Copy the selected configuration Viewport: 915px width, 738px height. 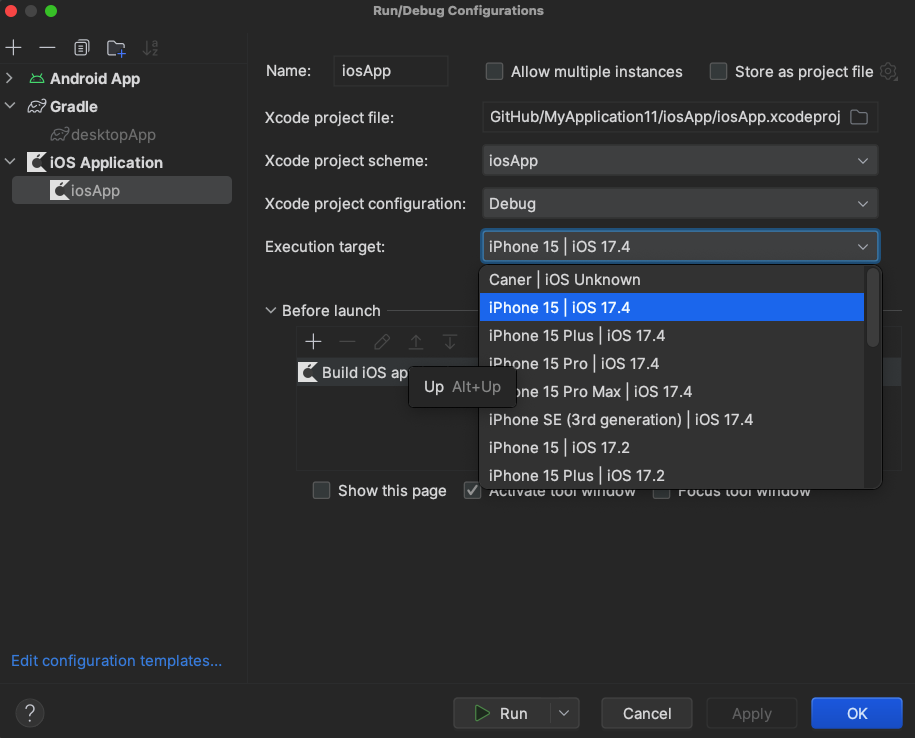[x=82, y=48]
